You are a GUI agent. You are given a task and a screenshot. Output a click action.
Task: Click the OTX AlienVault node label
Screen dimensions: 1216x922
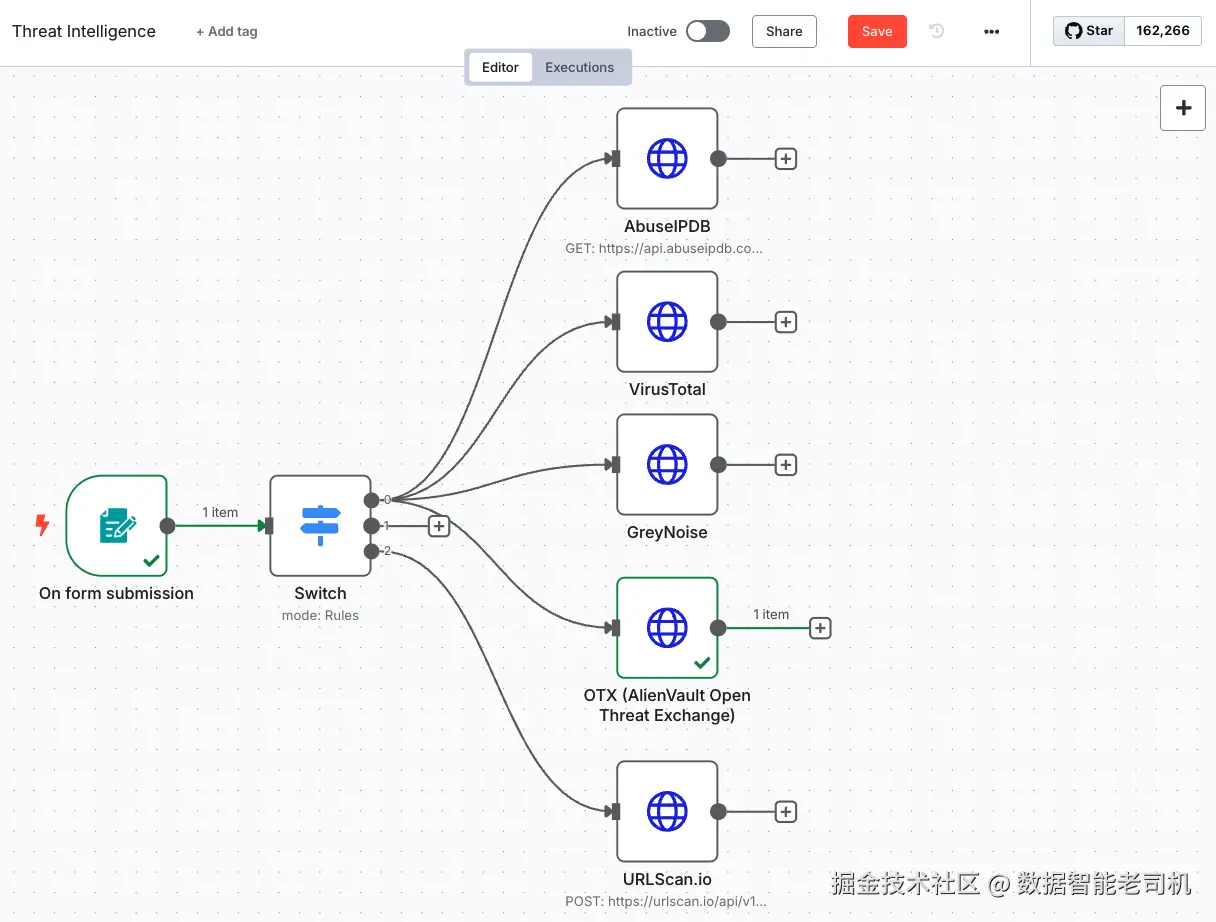coord(667,705)
